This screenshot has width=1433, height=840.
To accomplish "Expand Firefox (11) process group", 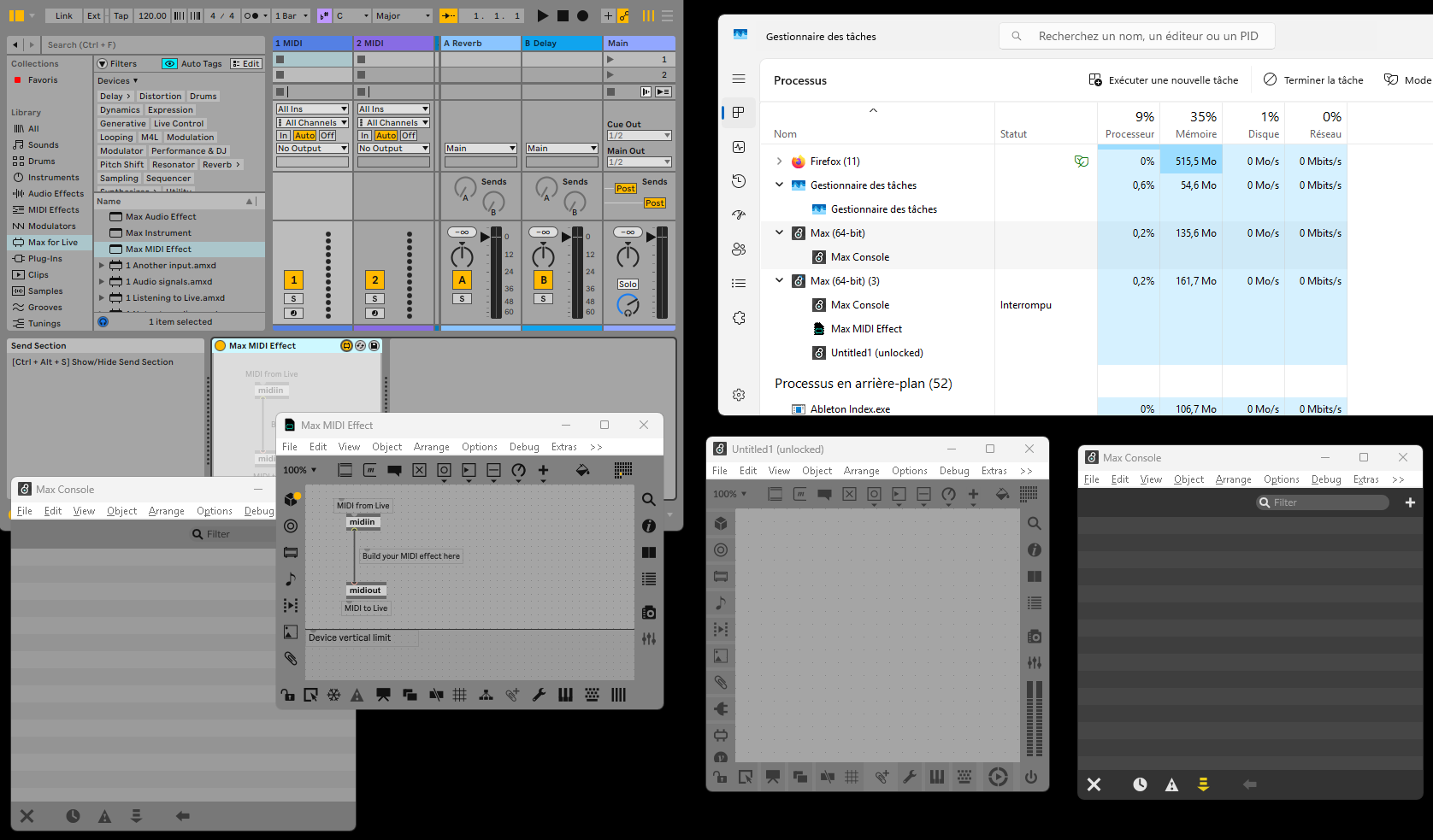I will tap(779, 161).
